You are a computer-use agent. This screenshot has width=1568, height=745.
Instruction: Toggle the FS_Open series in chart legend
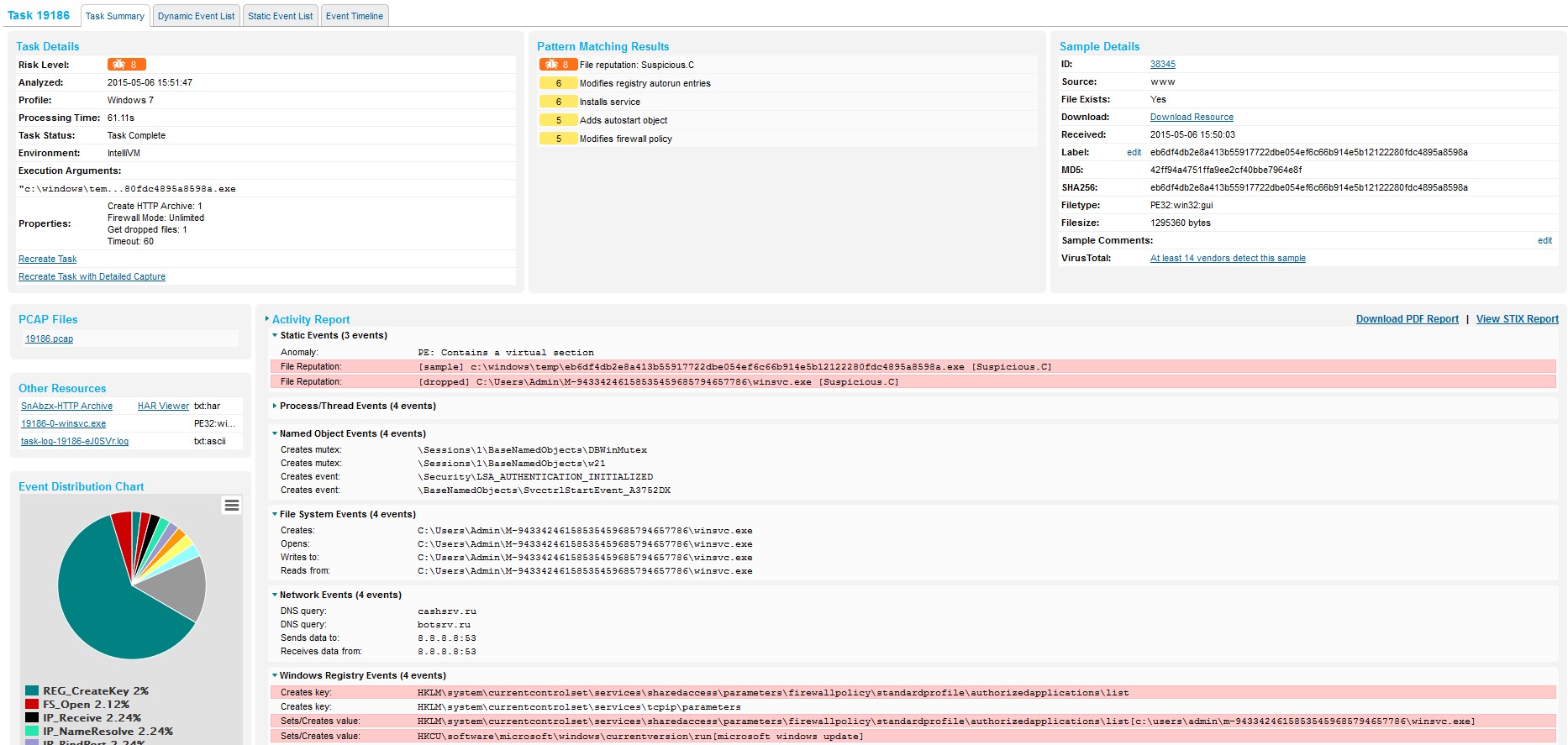pyautogui.click(x=86, y=705)
